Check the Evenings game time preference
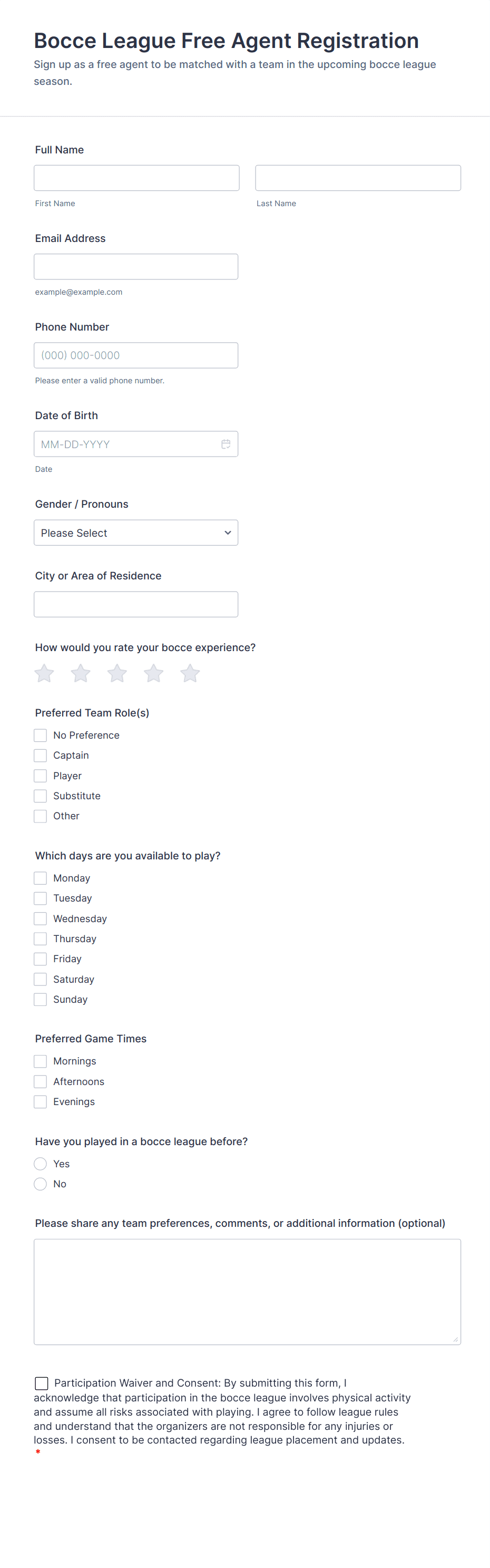The width and height of the screenshot is (490, 1568). (40, 1101)
